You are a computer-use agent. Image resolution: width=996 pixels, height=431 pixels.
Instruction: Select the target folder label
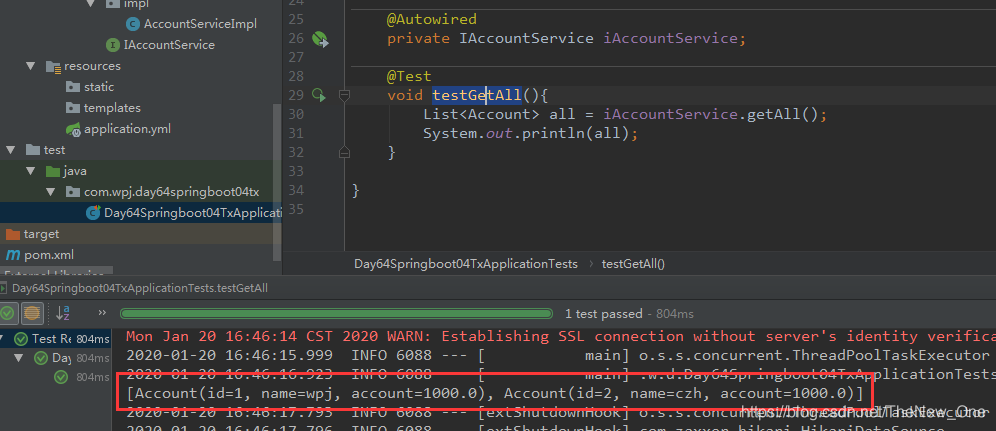(41, 234)
